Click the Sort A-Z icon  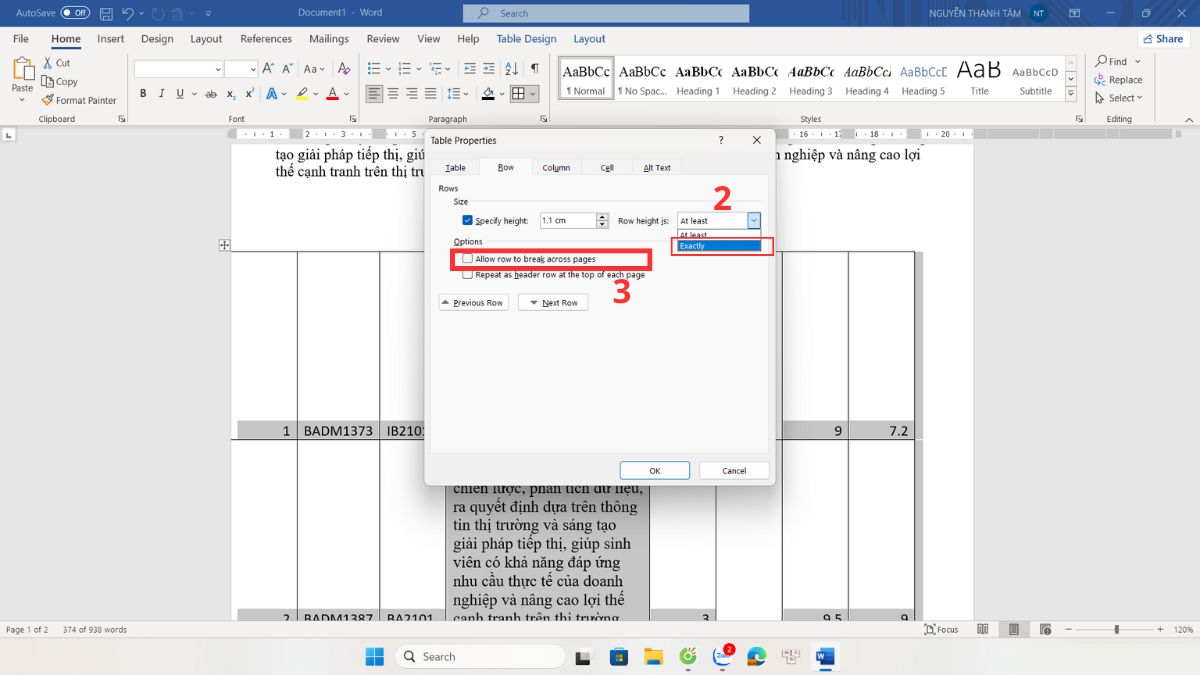coord(511,69)
